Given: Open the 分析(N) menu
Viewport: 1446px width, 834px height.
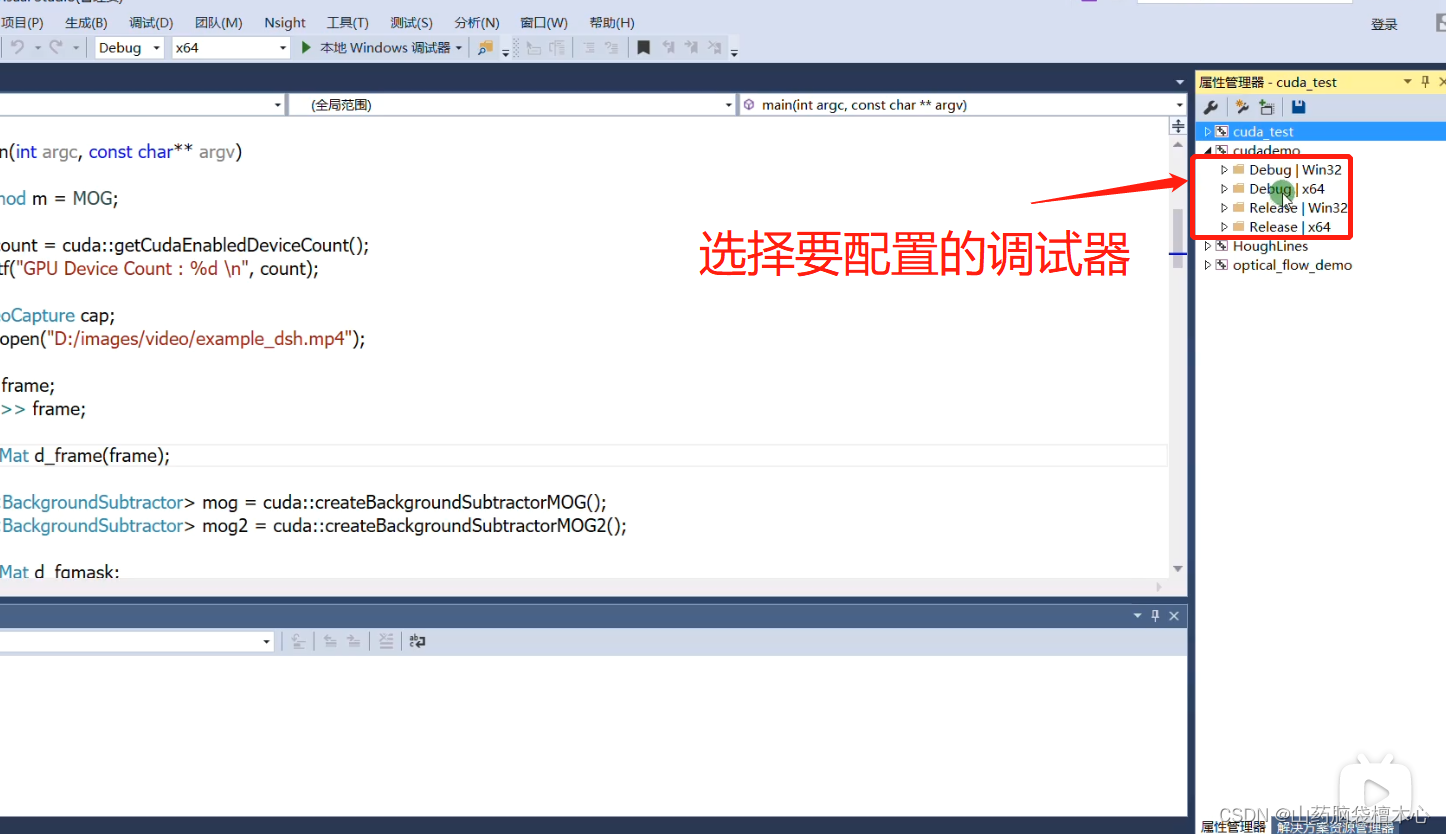Looking at the screenshot, I should (476, 22).
